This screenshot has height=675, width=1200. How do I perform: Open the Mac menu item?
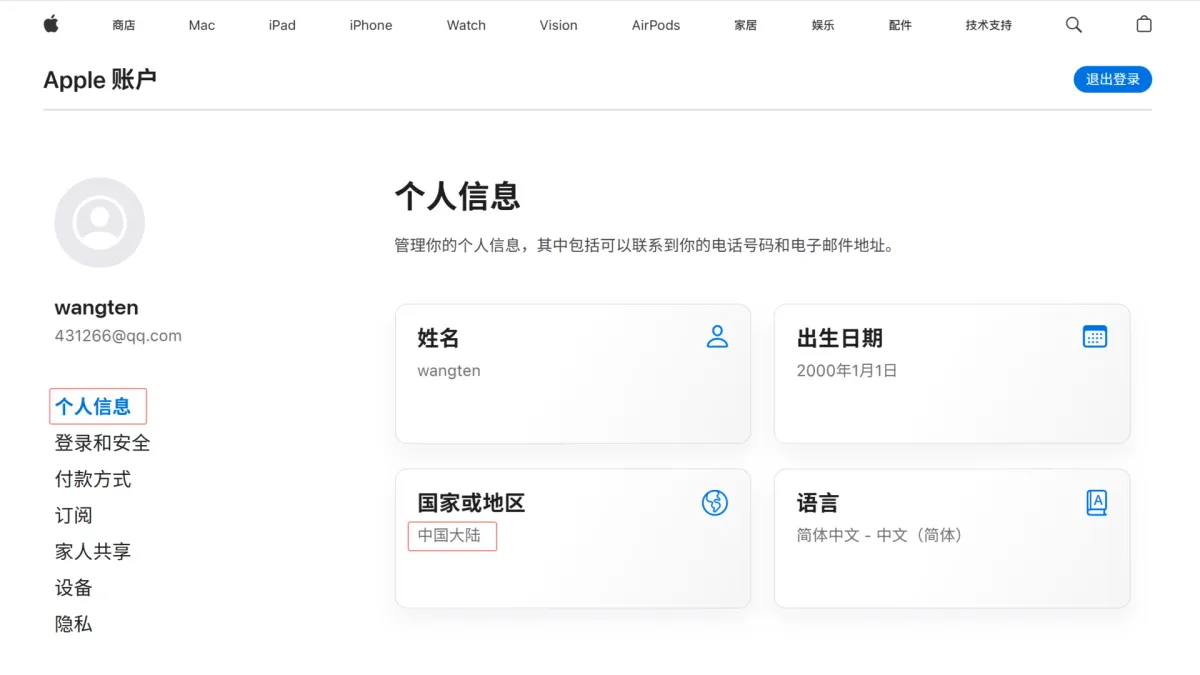pyautogui.click(x=202, y=25)
